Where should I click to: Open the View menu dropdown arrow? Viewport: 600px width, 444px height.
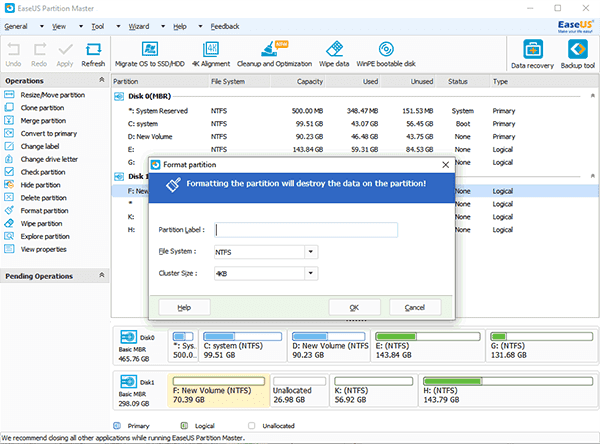(81, 26)
